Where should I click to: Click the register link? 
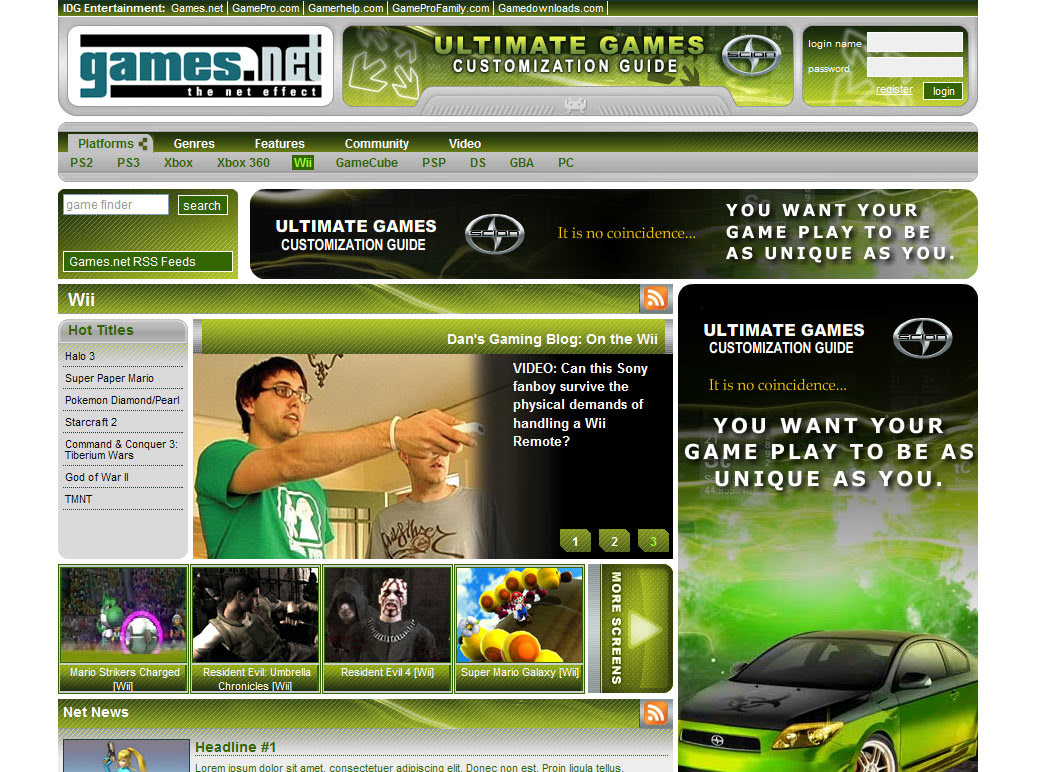pyautogui.click(x=893, y=90)
